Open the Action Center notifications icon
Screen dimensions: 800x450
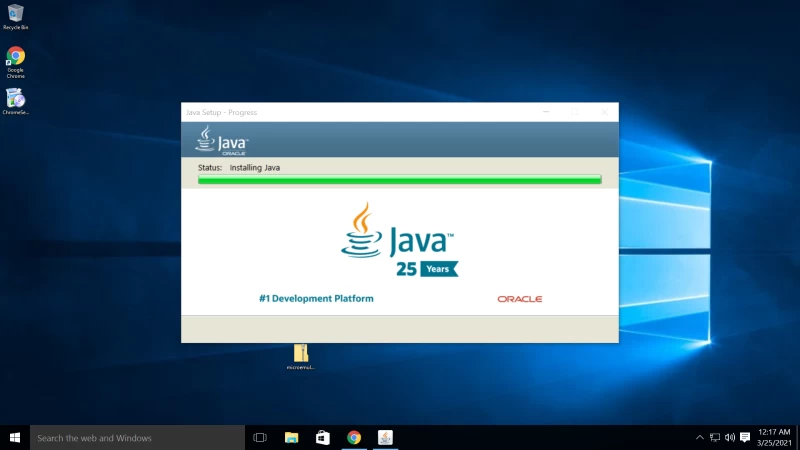745,437
